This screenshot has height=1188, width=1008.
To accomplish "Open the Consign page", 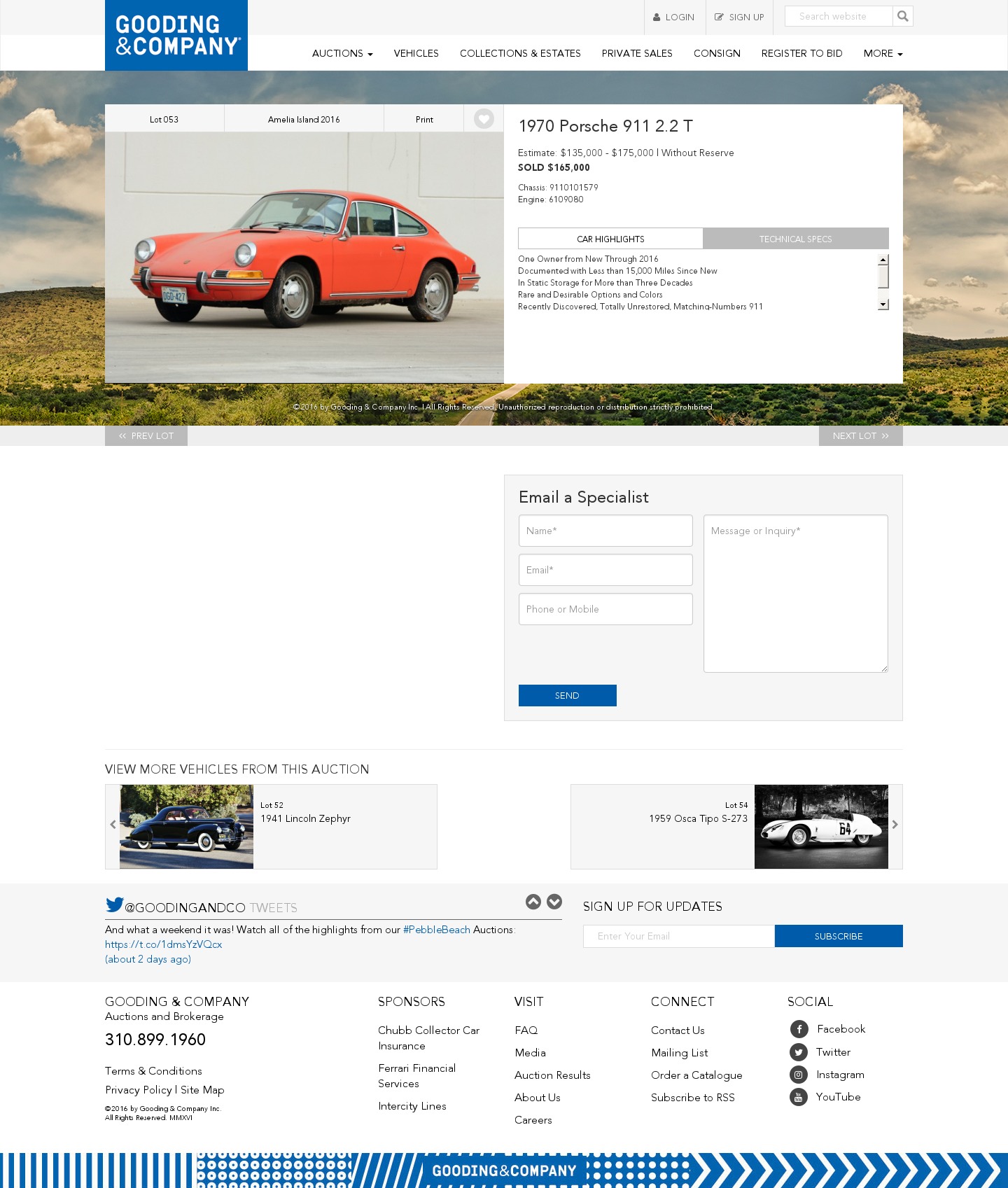I will pyautogui.click(x=717, y=53).
